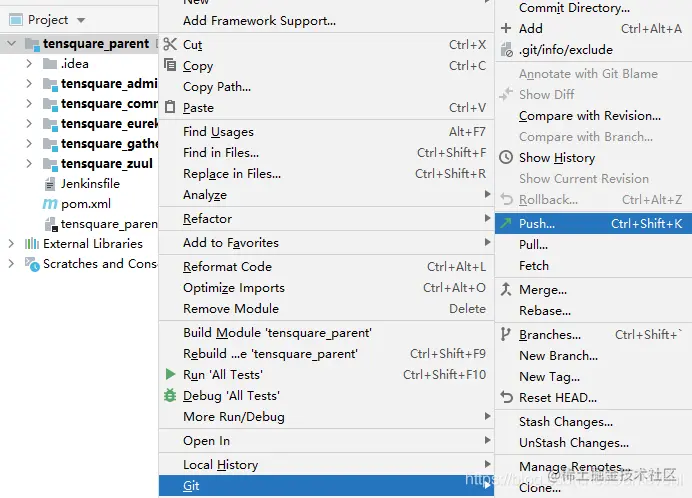692x498 pixels.
Task: Choose Optimize Imports menu entry
Action: pyautogui.click(x=326, y=287)
